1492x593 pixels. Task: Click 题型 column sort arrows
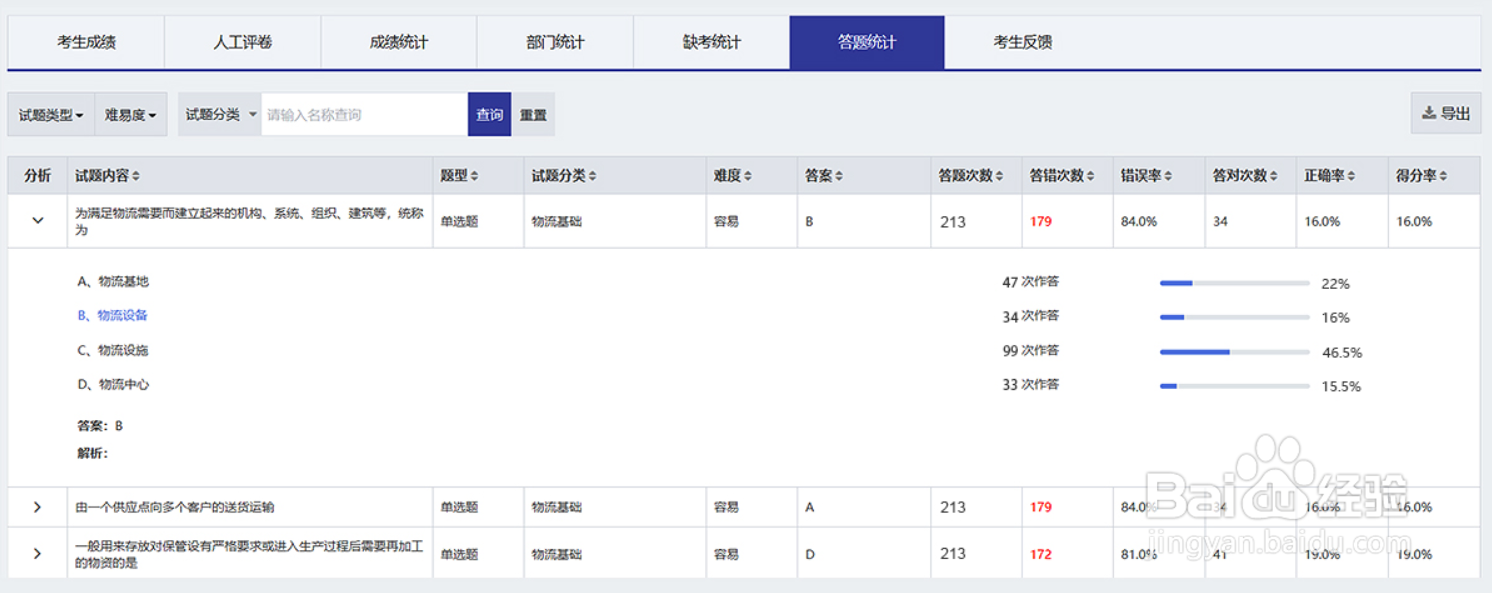point(474,176)
